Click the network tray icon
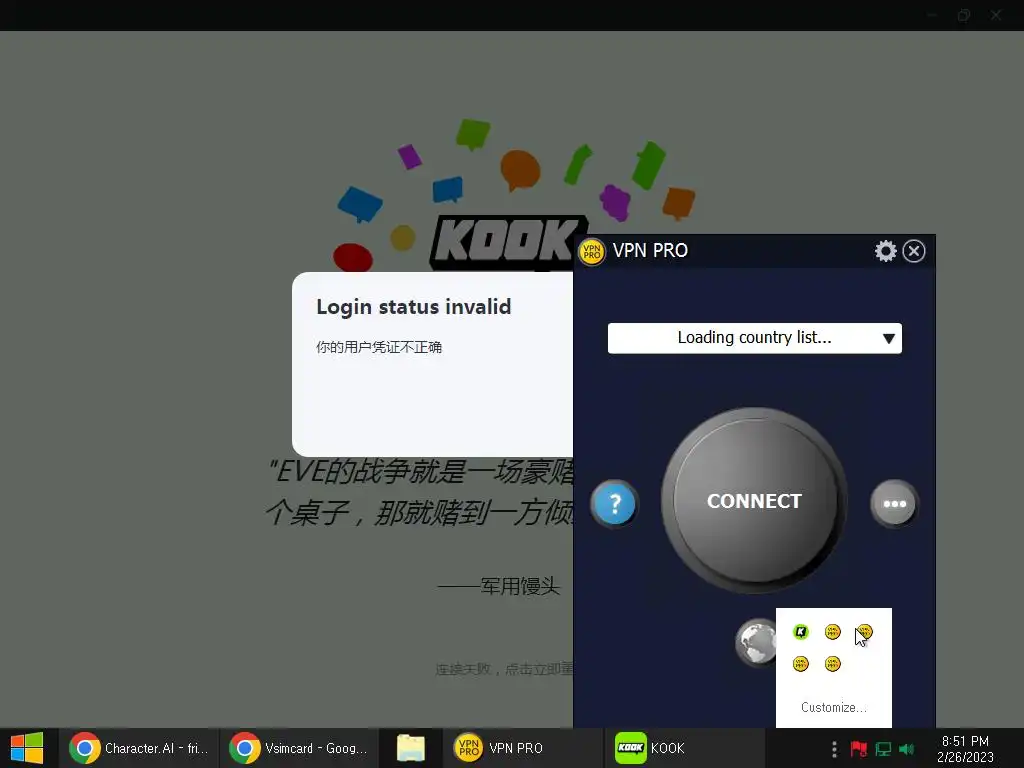 (883, 748)
